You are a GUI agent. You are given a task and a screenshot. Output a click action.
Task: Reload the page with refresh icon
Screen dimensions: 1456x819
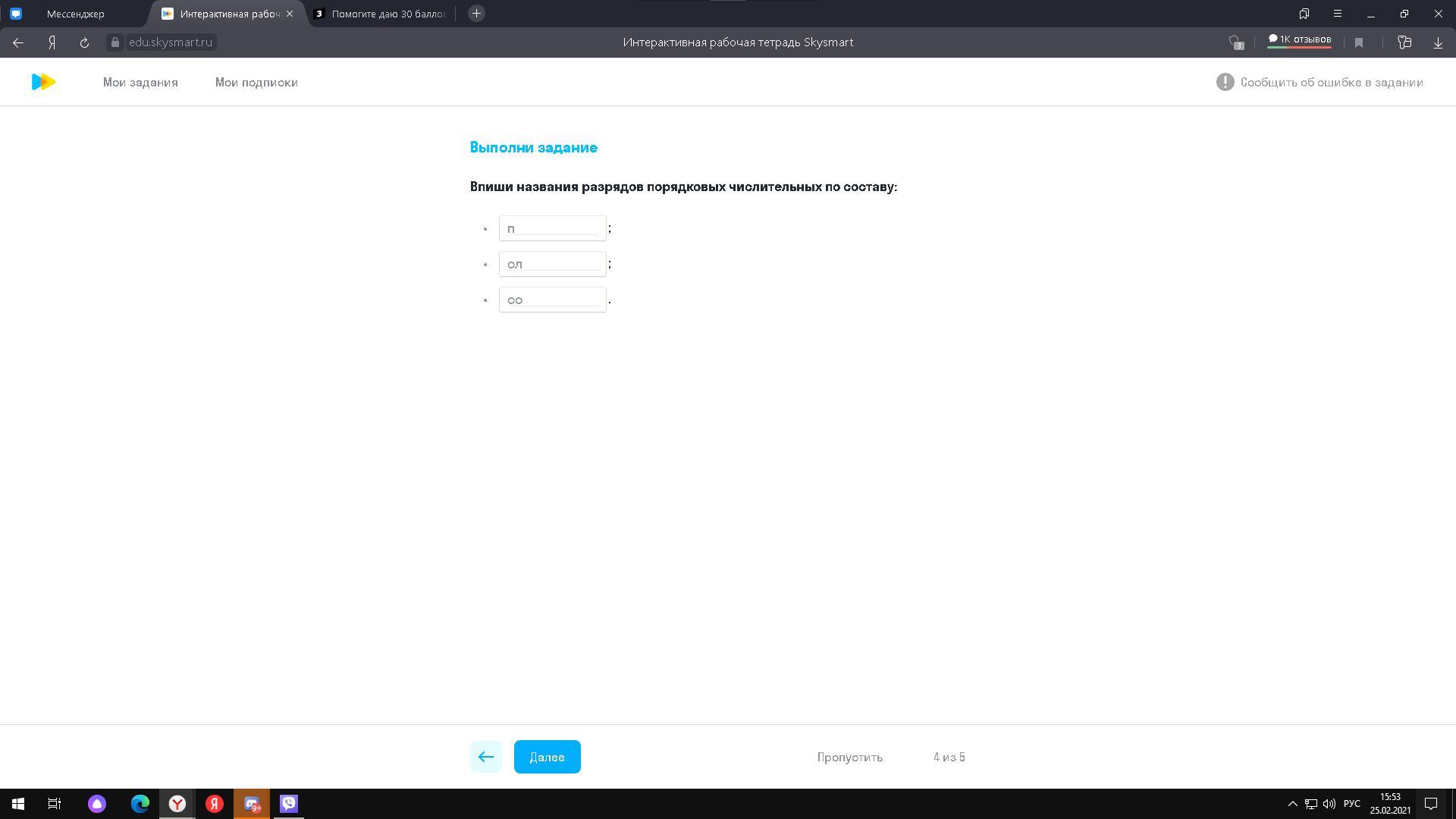coord(84,42)
